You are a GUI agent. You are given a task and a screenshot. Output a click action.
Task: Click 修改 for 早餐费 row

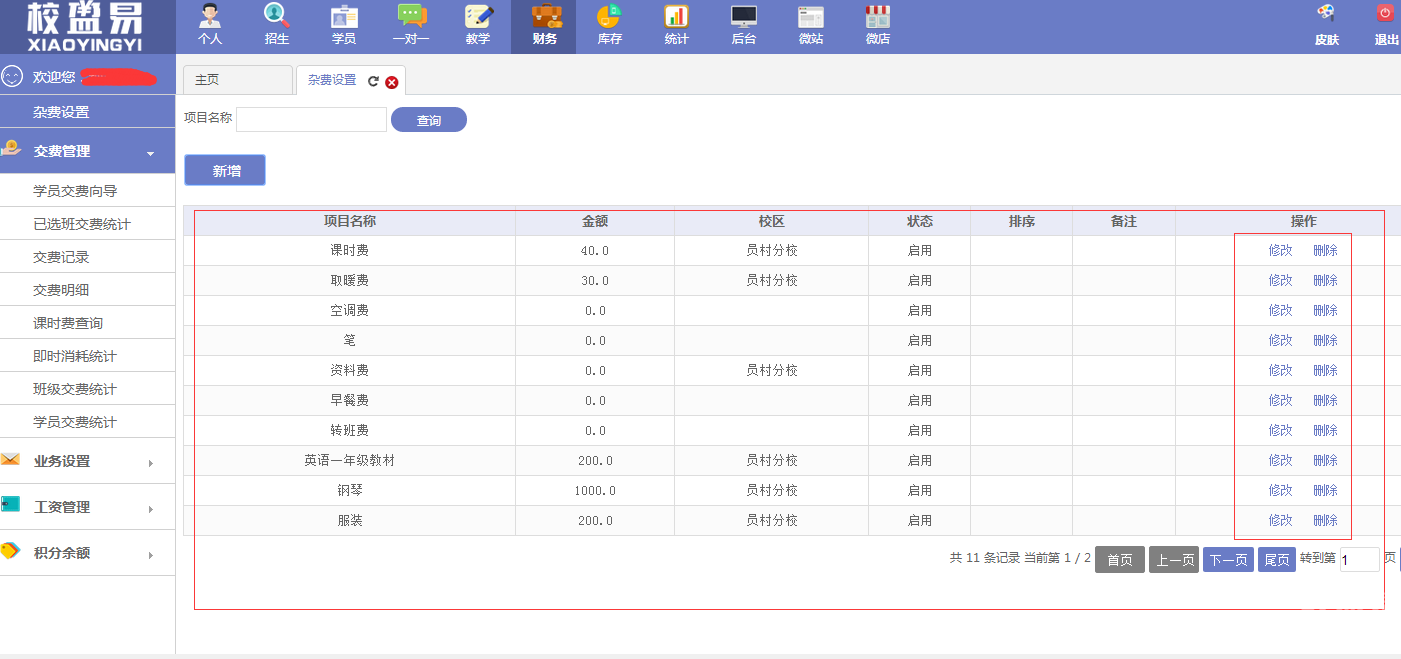click(x=1280, y=400)
